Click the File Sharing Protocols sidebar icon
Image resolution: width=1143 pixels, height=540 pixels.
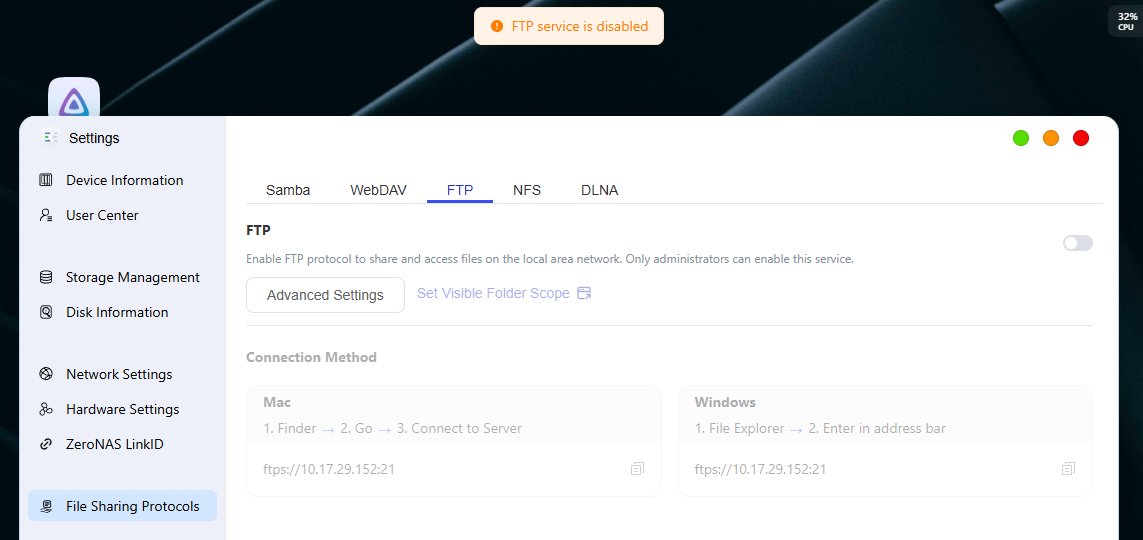point(46,506)
